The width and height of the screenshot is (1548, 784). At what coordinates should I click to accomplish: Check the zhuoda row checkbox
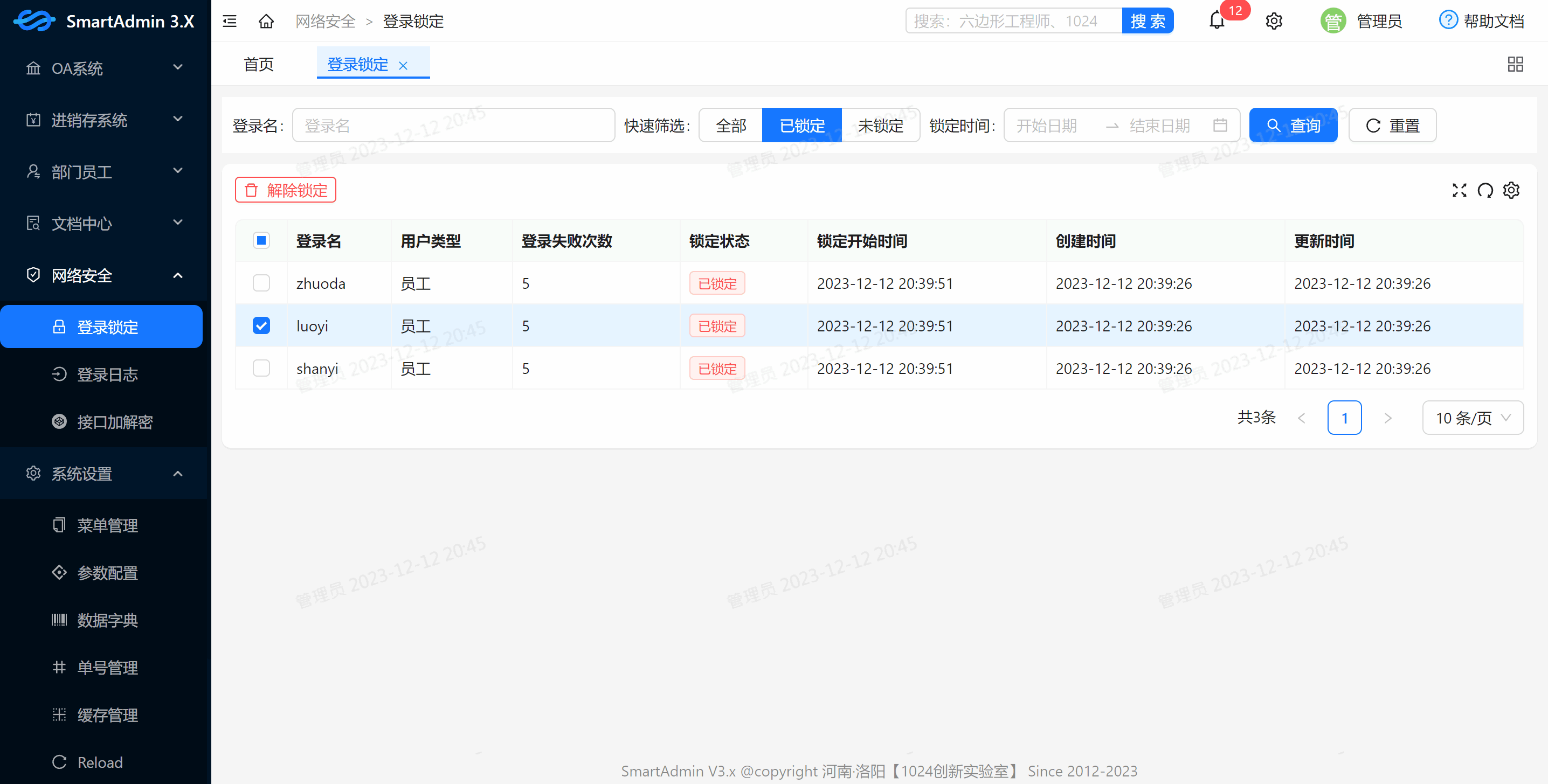click(261, 282)
